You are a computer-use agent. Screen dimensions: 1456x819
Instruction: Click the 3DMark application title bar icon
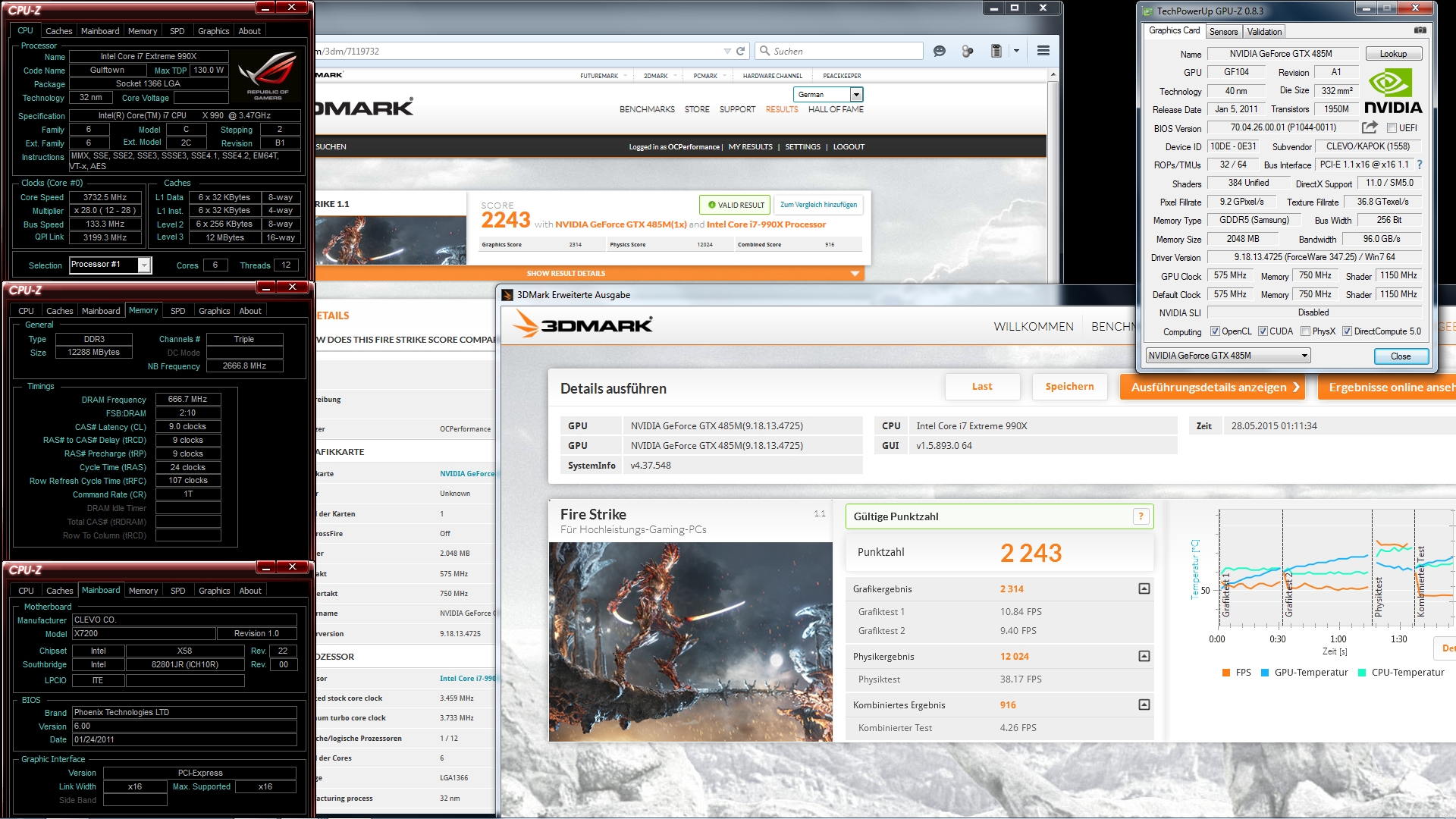[x=507, y=295]
